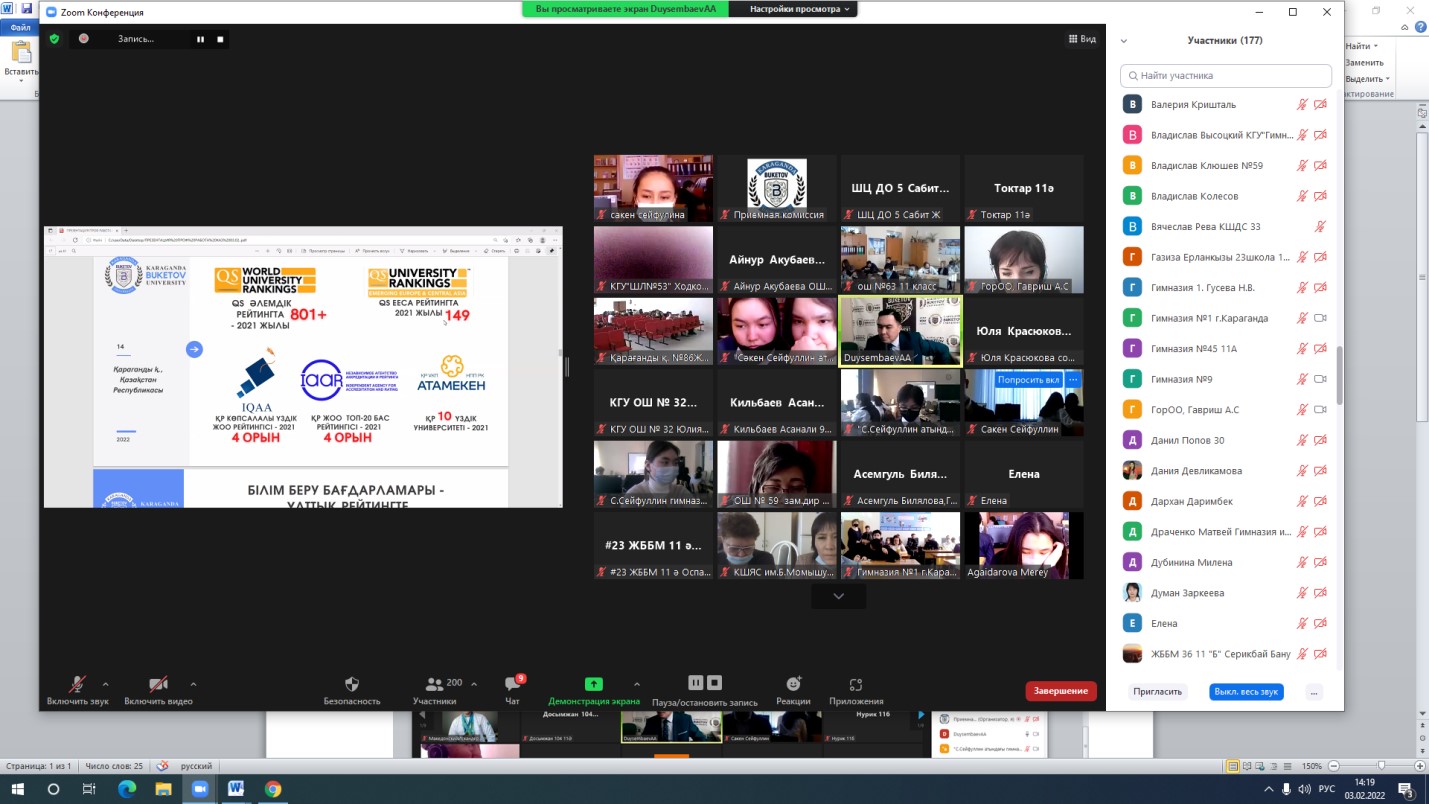Switch layout with the Вид grid icon
Viewport: 1429px width, 804px height.
tap(1082, 39)
